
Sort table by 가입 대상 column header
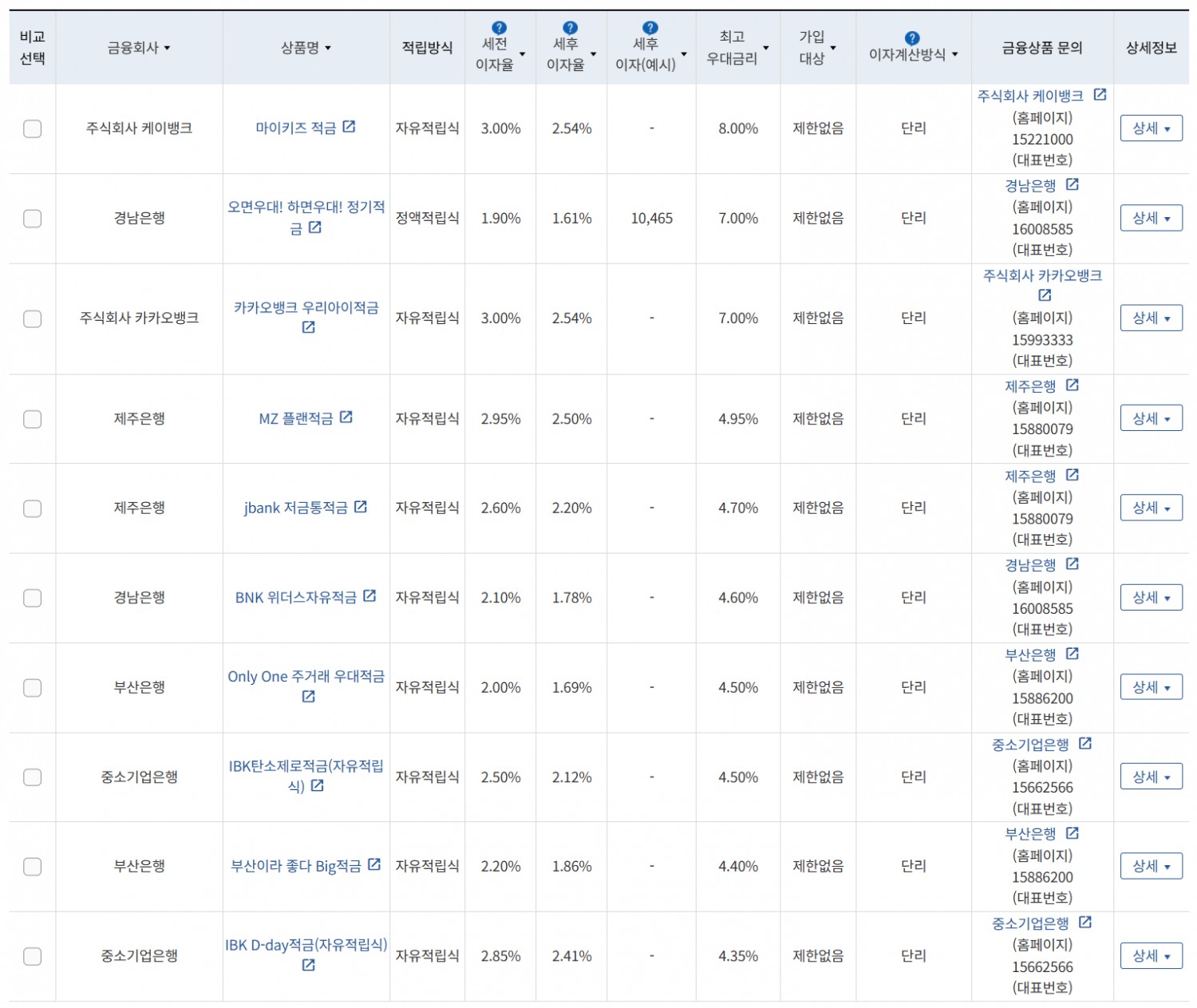tap(817, 48)
